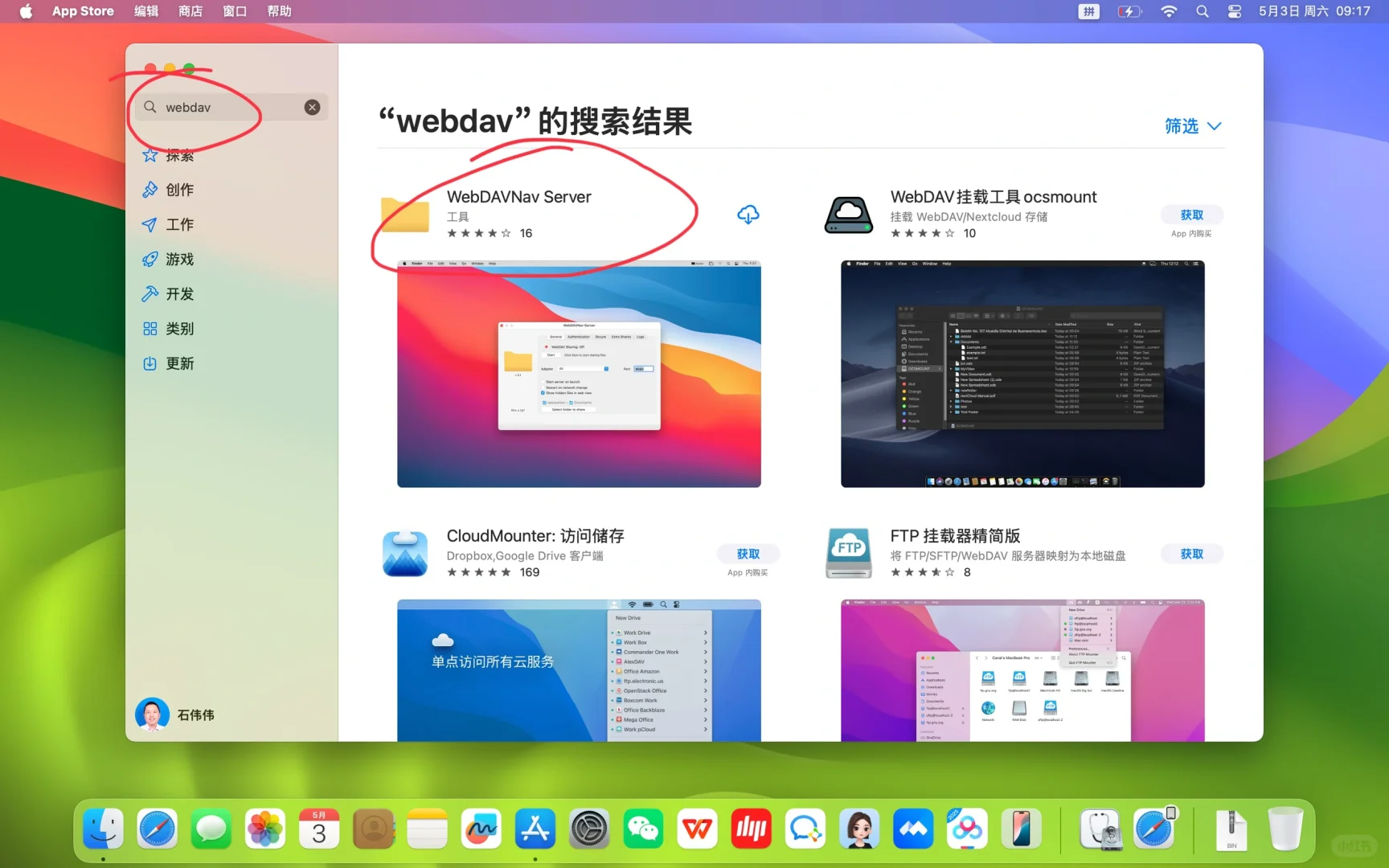Open Spotlight search from menu bar

point(1202,11)
